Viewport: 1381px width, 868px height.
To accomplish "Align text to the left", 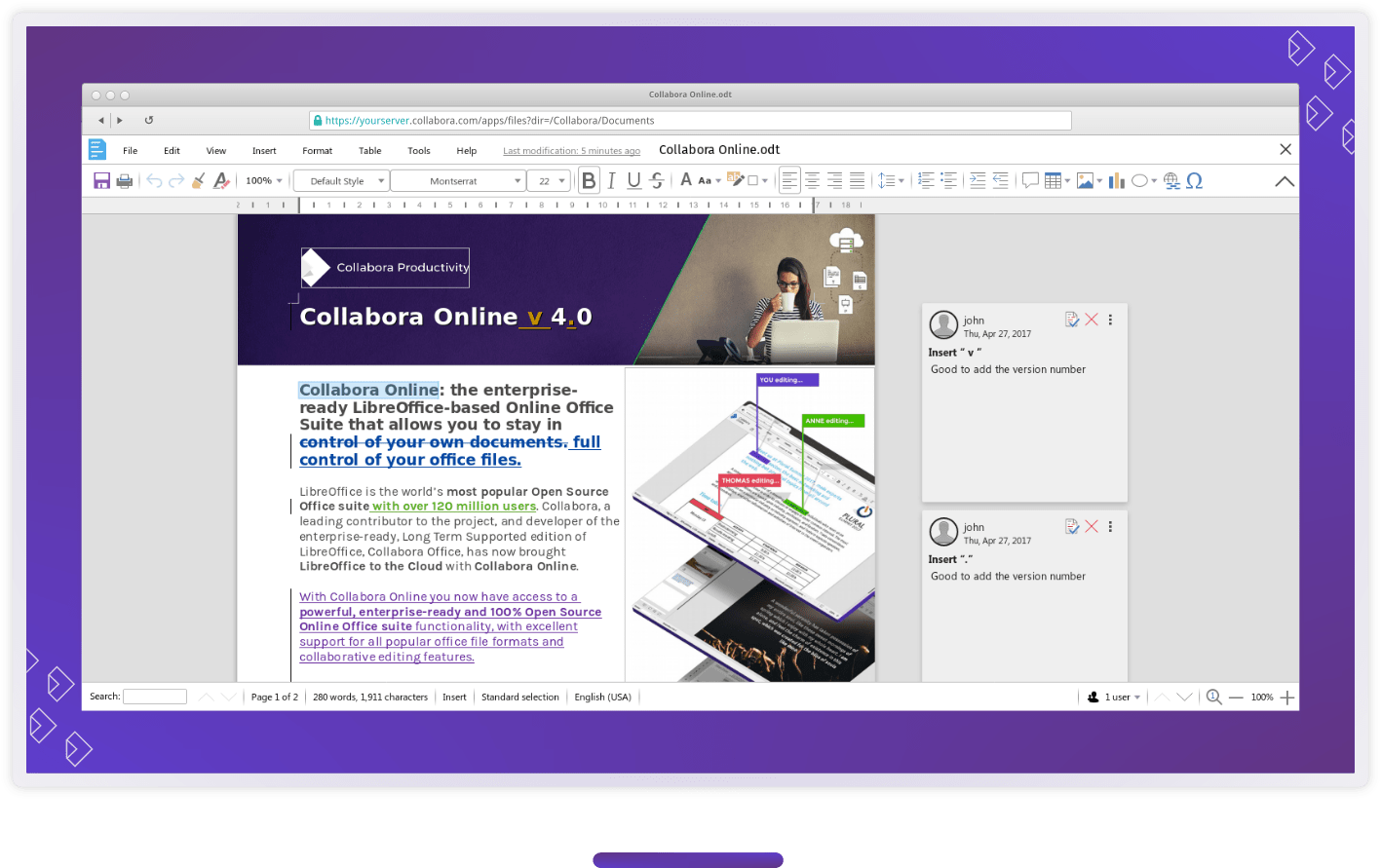I will [x=789, y=180].
